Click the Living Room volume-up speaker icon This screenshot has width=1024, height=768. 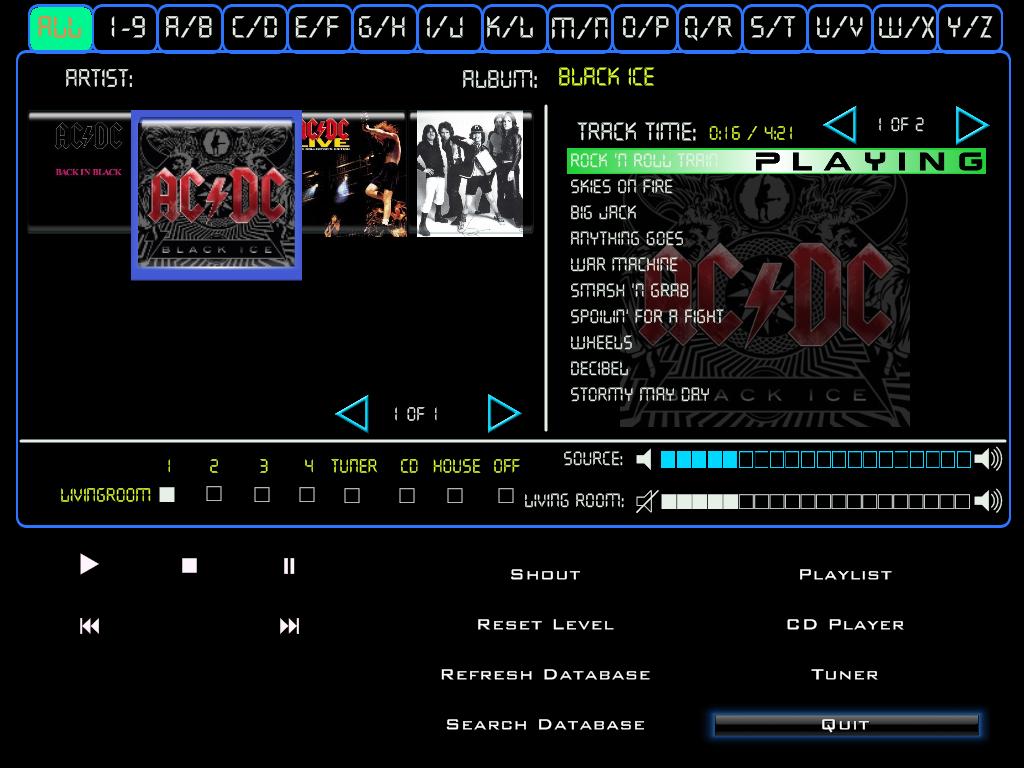coord(987,502)
